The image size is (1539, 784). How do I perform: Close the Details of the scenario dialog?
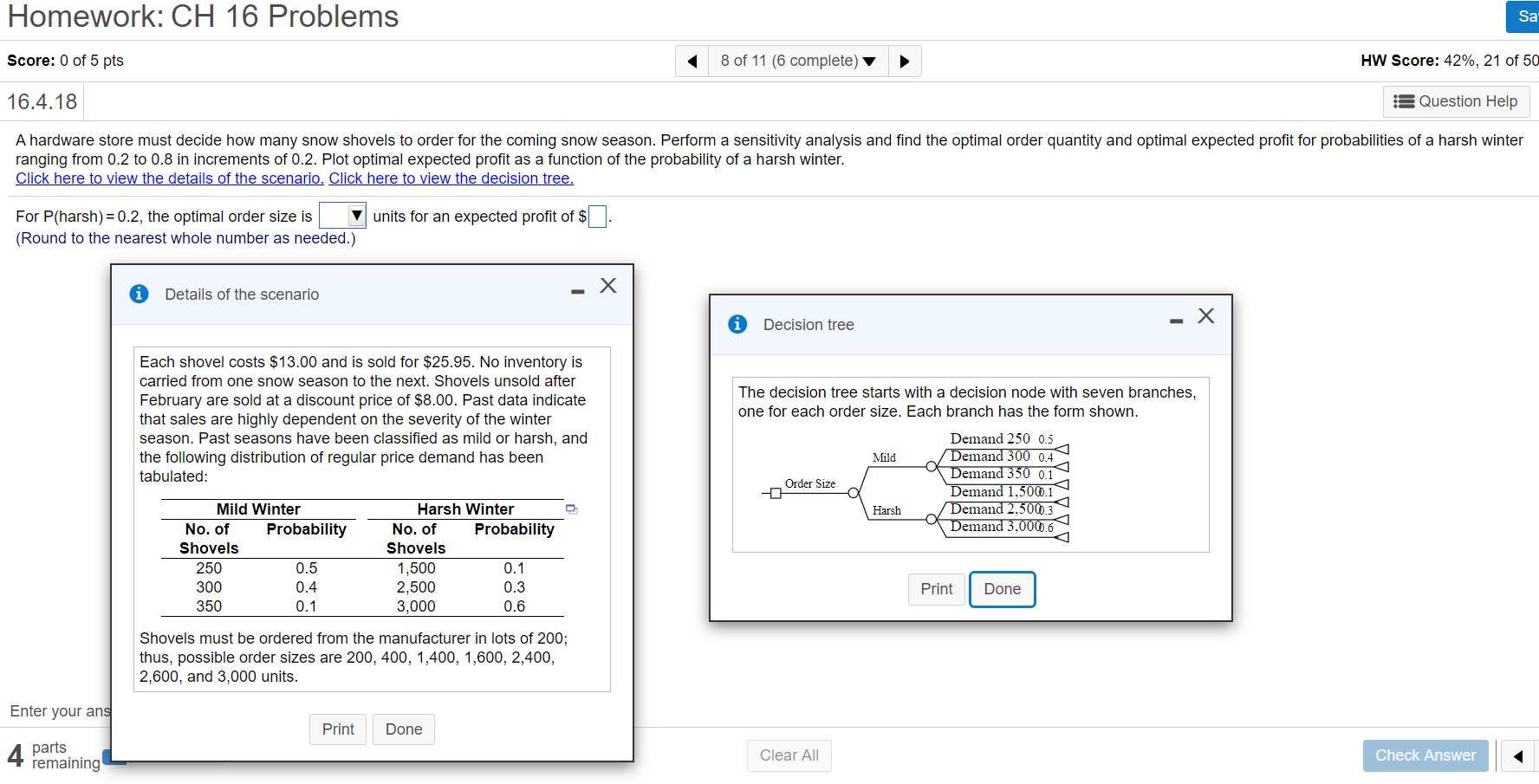(x=607, y=285)
